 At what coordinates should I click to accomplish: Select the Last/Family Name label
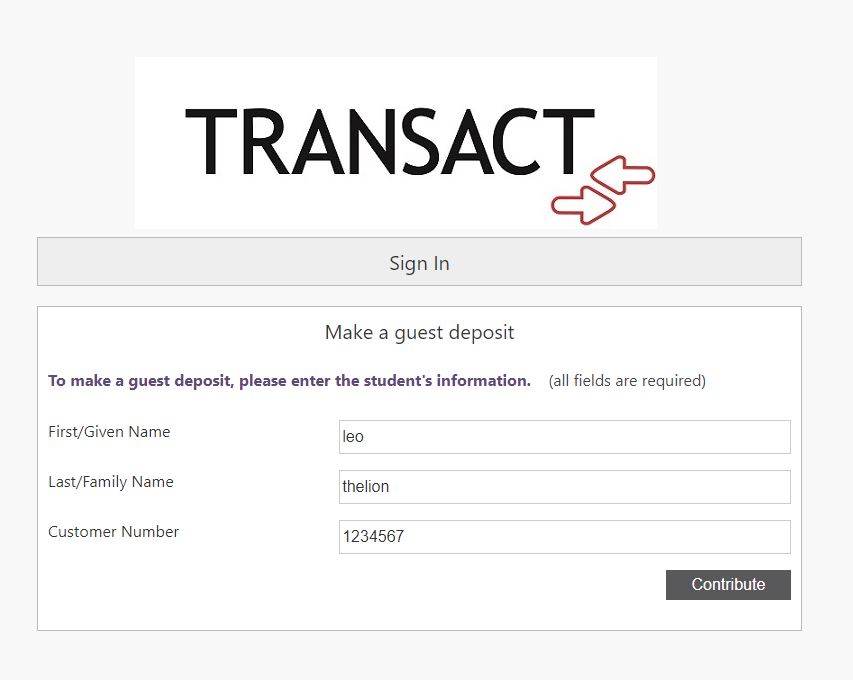tap(111, 482)
